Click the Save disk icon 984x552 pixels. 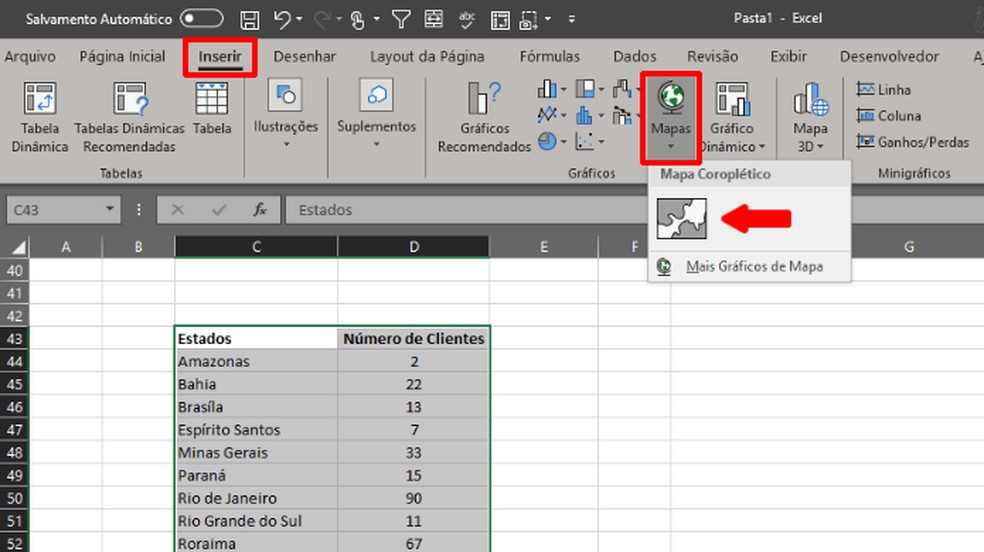250,19
